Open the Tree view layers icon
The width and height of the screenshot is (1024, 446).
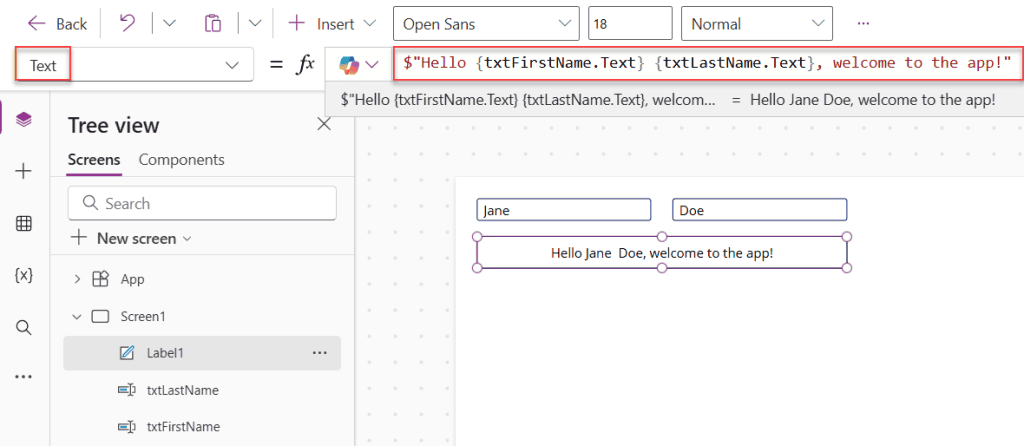[24, 119]
